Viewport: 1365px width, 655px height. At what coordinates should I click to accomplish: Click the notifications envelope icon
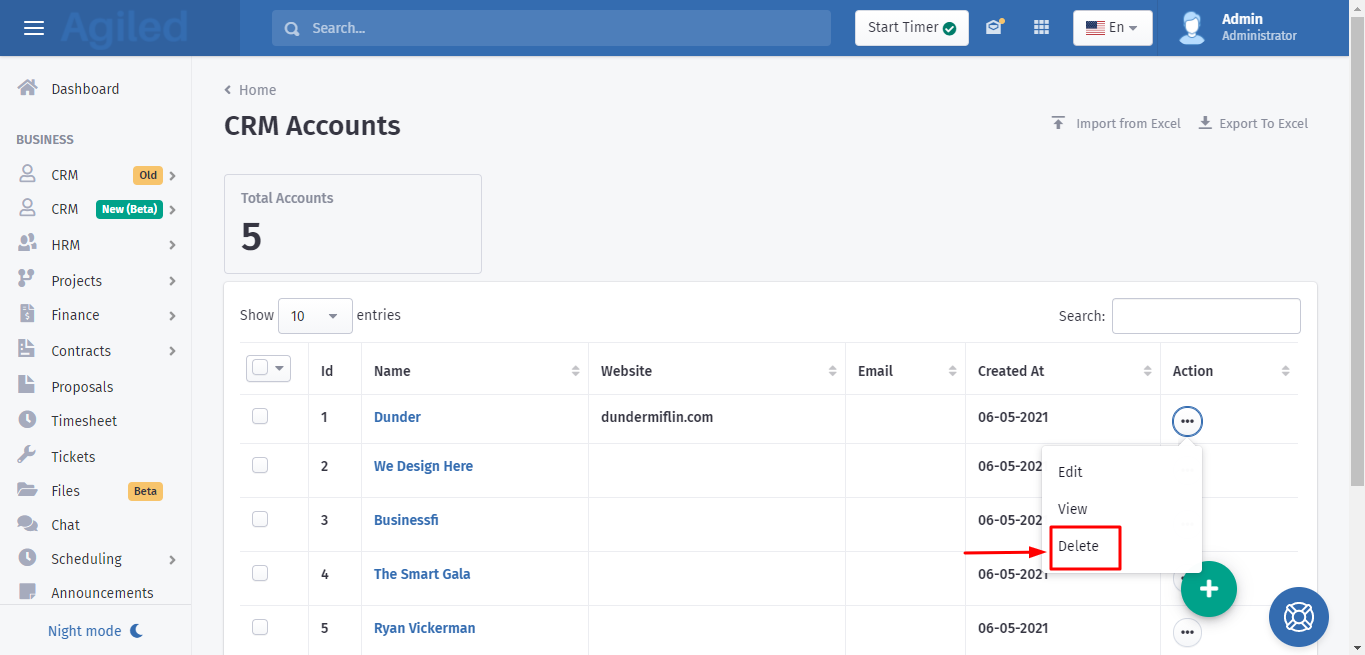coord(993,28)
